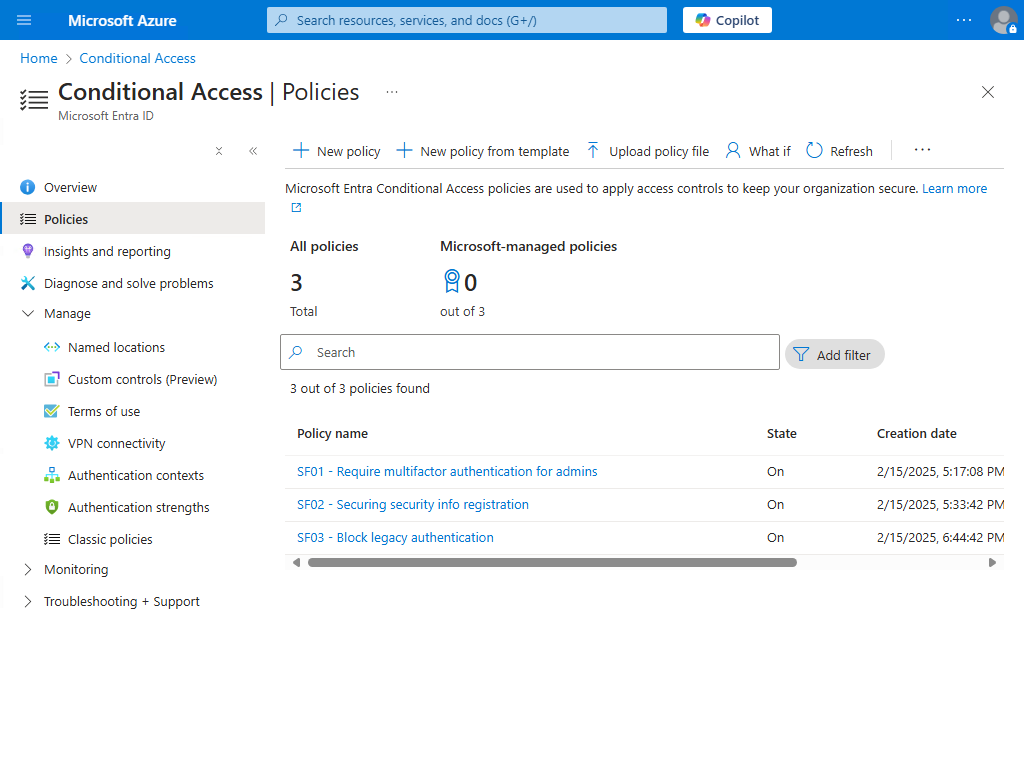This screenshot has width=1024, height=768.
Task: Click the policy Search input field
Action: 540,352
